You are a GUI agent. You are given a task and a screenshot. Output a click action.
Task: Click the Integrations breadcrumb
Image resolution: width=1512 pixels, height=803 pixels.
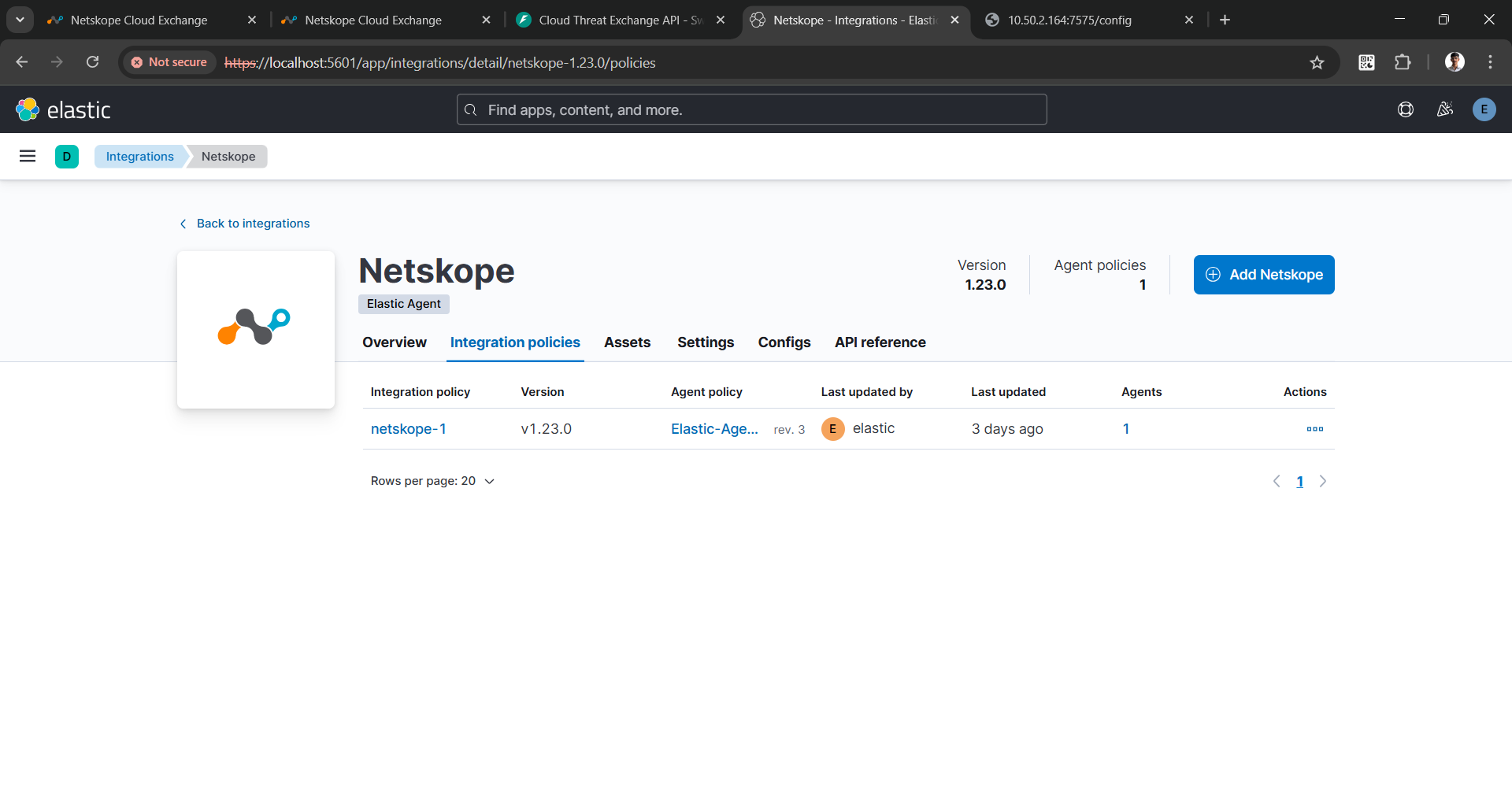click(139, 157)
